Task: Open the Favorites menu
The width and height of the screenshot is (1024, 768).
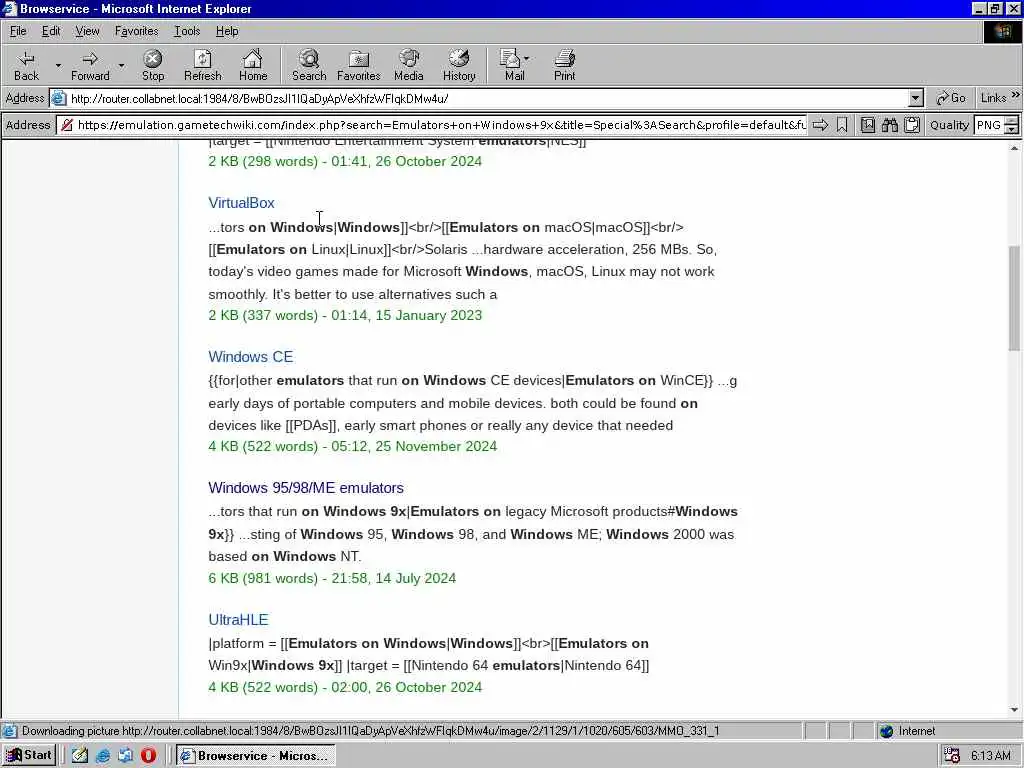Action: [x=136, y=31]
